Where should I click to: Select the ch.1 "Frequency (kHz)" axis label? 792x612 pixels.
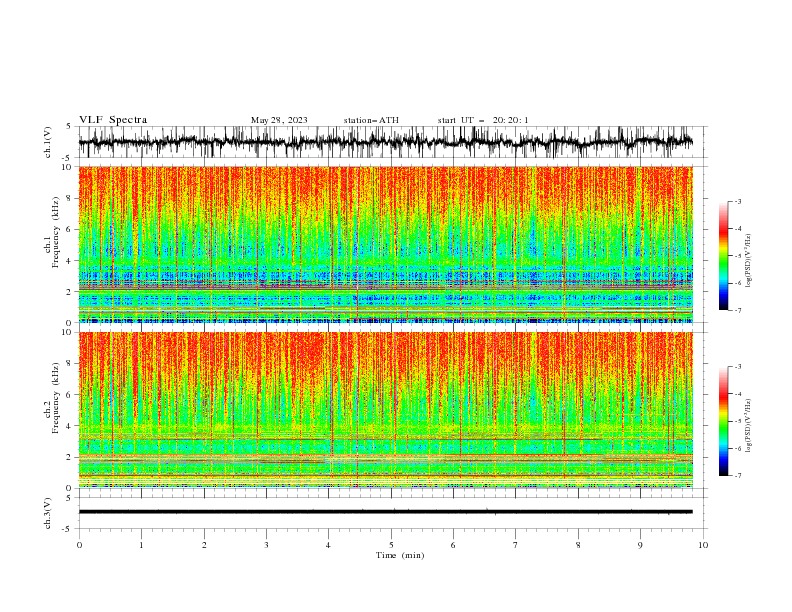tap(56, 232)
